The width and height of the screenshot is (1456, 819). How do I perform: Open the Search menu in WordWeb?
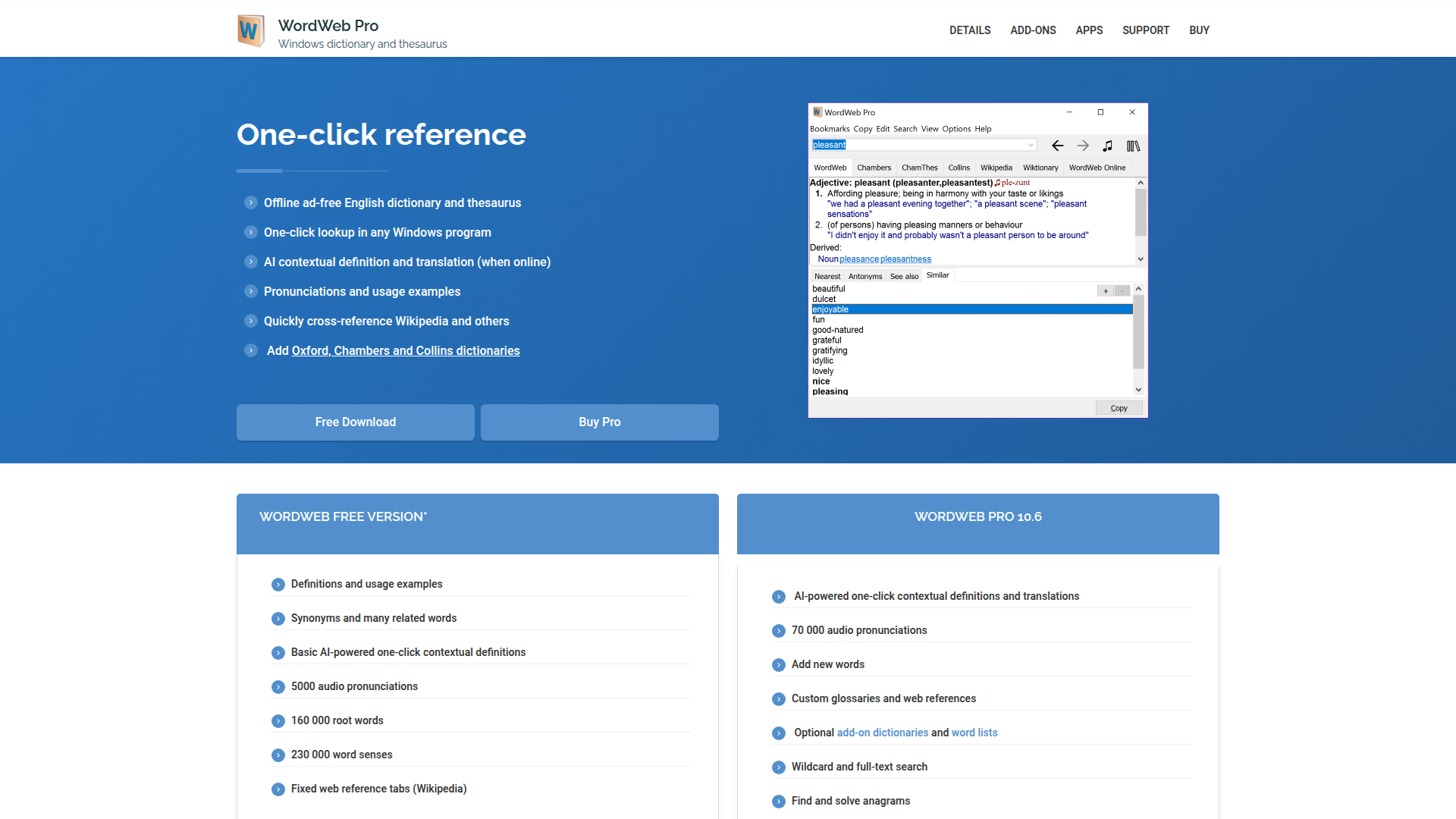[905, 129]
